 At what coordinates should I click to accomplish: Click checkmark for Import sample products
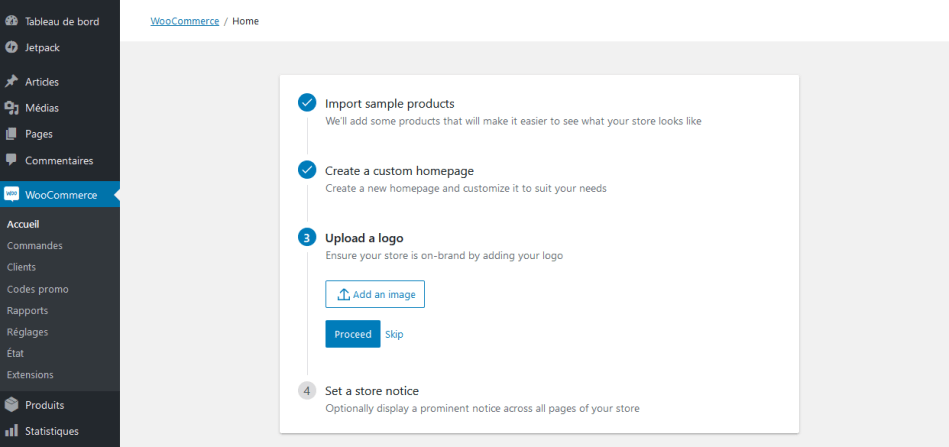coord(307,103)
